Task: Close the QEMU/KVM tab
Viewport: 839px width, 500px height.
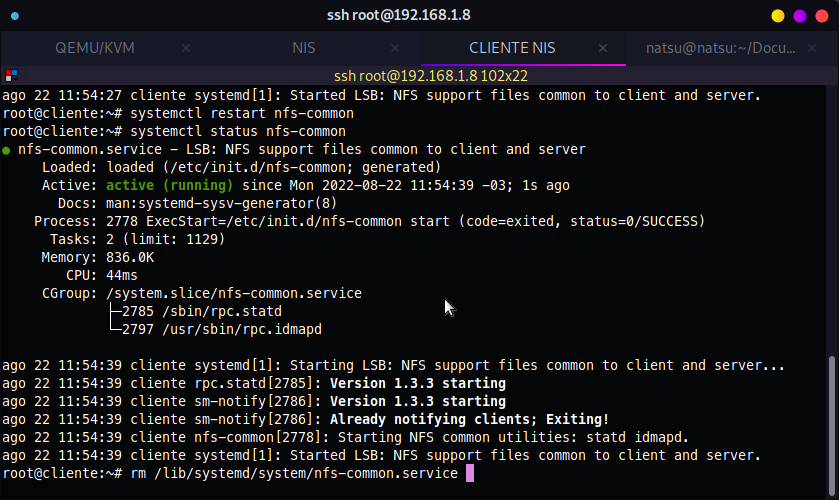Action: (186, 48)
